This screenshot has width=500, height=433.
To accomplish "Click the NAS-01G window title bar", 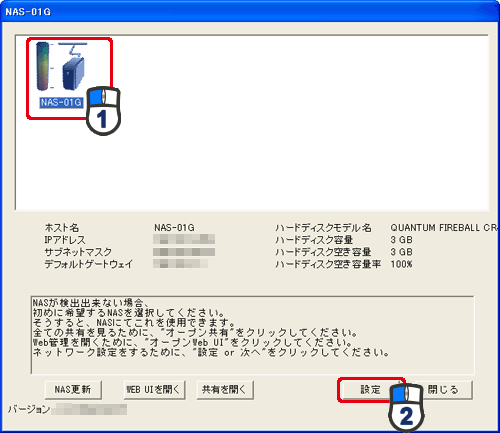I will point(250,12).
